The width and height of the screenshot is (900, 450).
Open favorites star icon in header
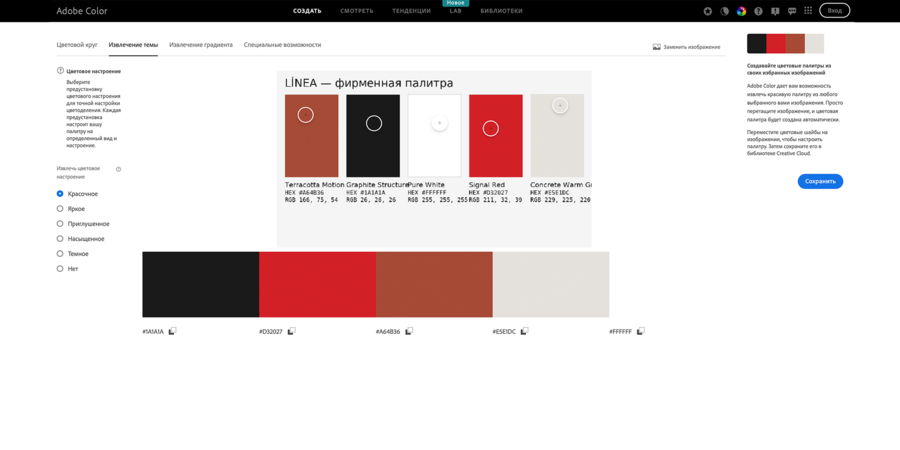[708, 11]
